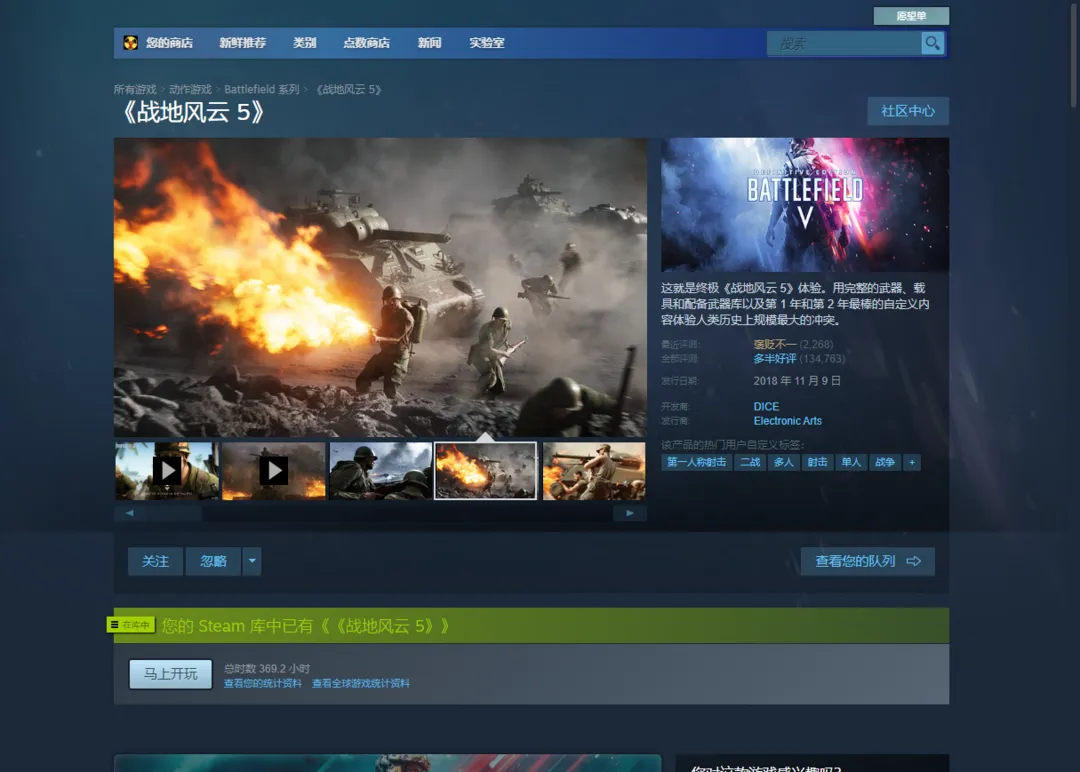This screenshot has height=772, width=1080.
Task: Play the second trailer thumbnail
Action: click(x=273, y=470)
